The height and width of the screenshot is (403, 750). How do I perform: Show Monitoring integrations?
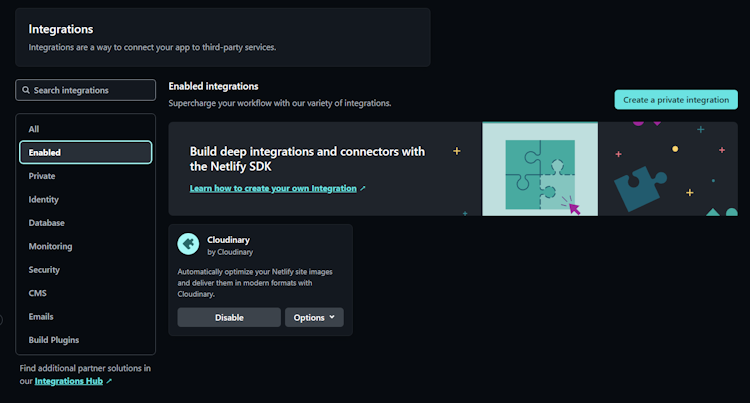86,246
